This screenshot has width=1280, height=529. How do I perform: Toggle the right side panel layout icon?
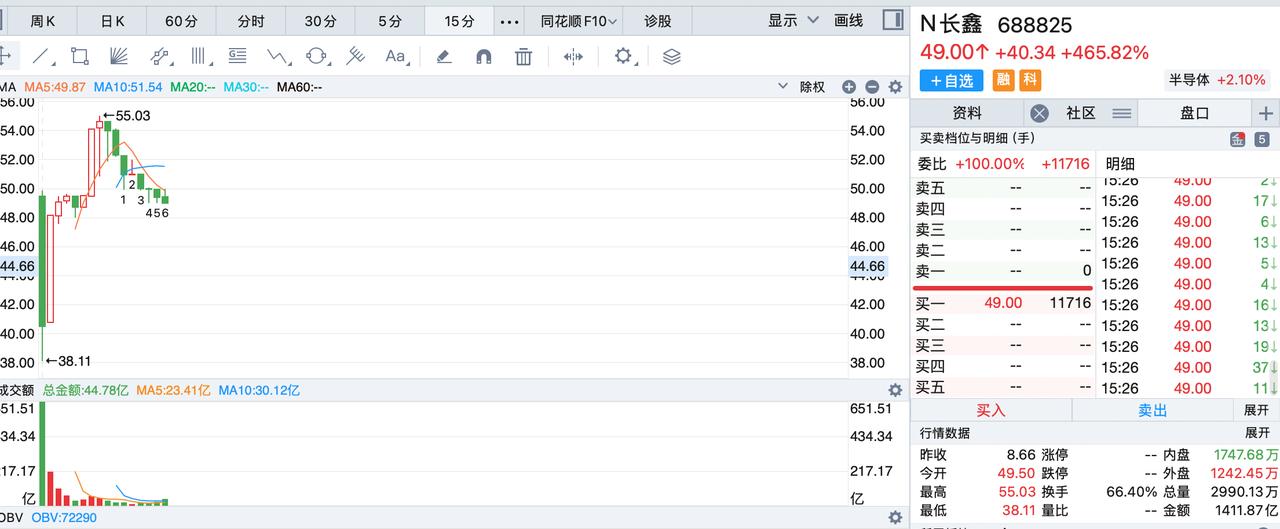894,20
